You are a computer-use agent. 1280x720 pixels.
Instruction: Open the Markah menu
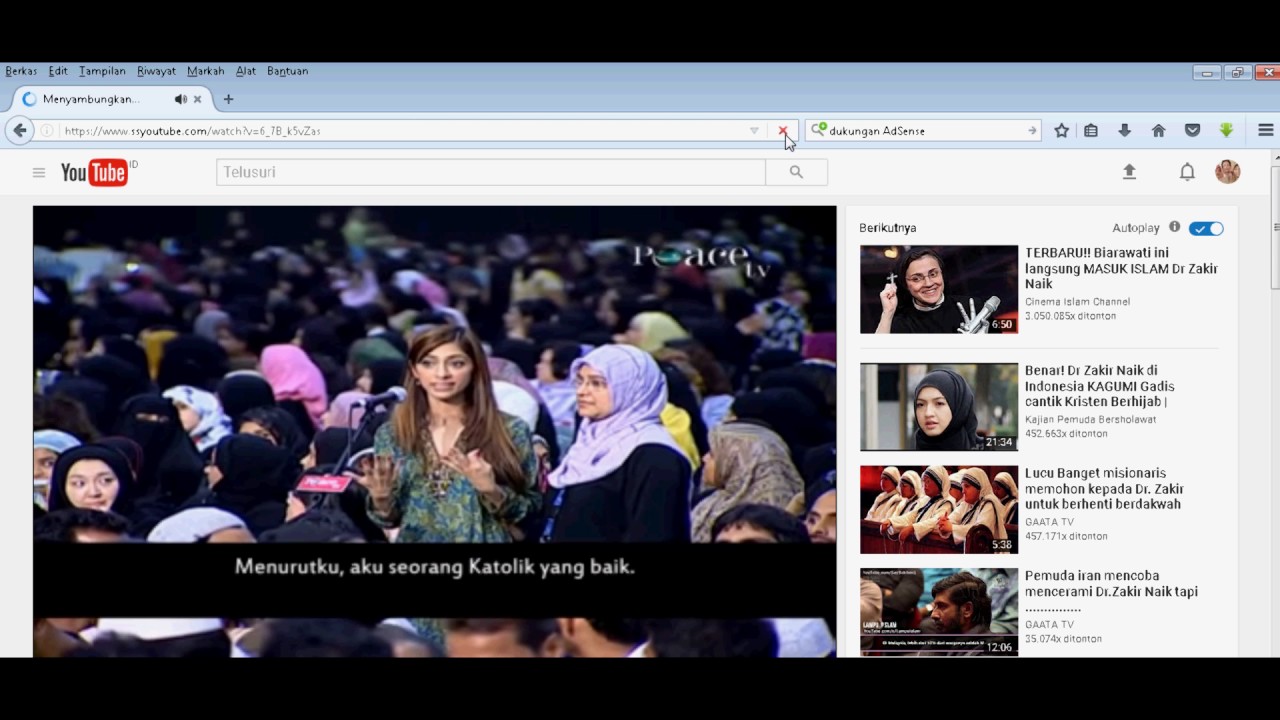click(205, 71)
